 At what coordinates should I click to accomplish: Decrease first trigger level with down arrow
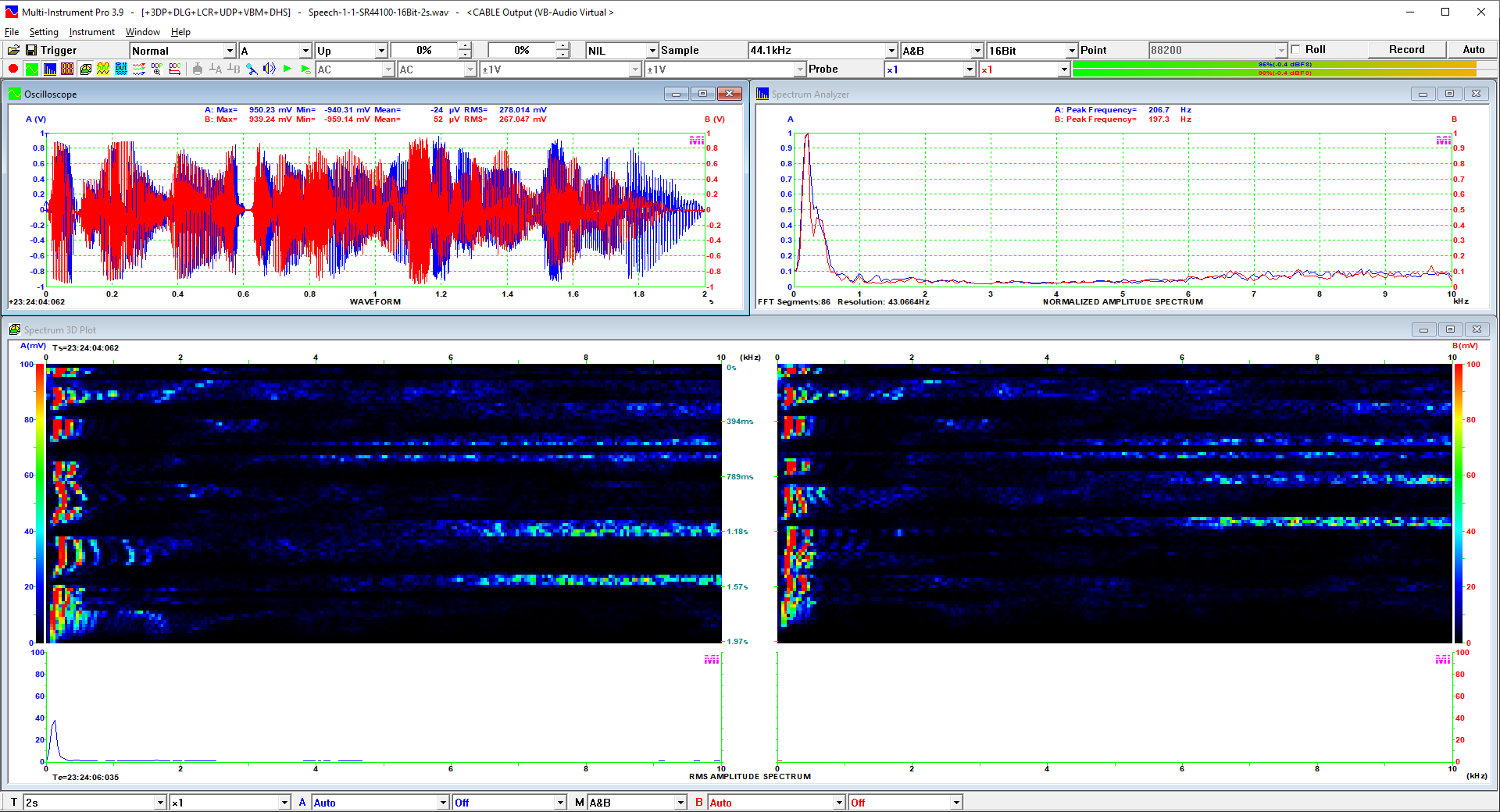(x=465, y=55)
